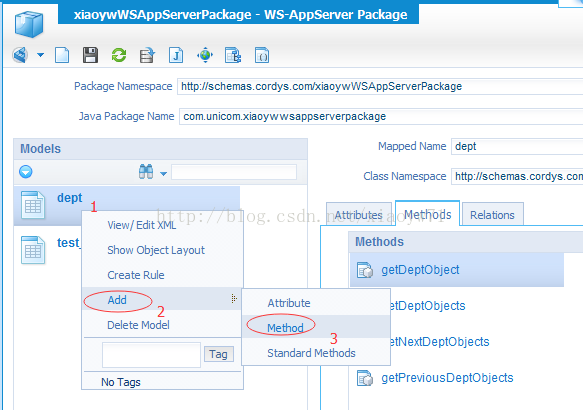Click the back arrow toolbar icon
This screenshot has height=410, width=583.
point(20,55)
